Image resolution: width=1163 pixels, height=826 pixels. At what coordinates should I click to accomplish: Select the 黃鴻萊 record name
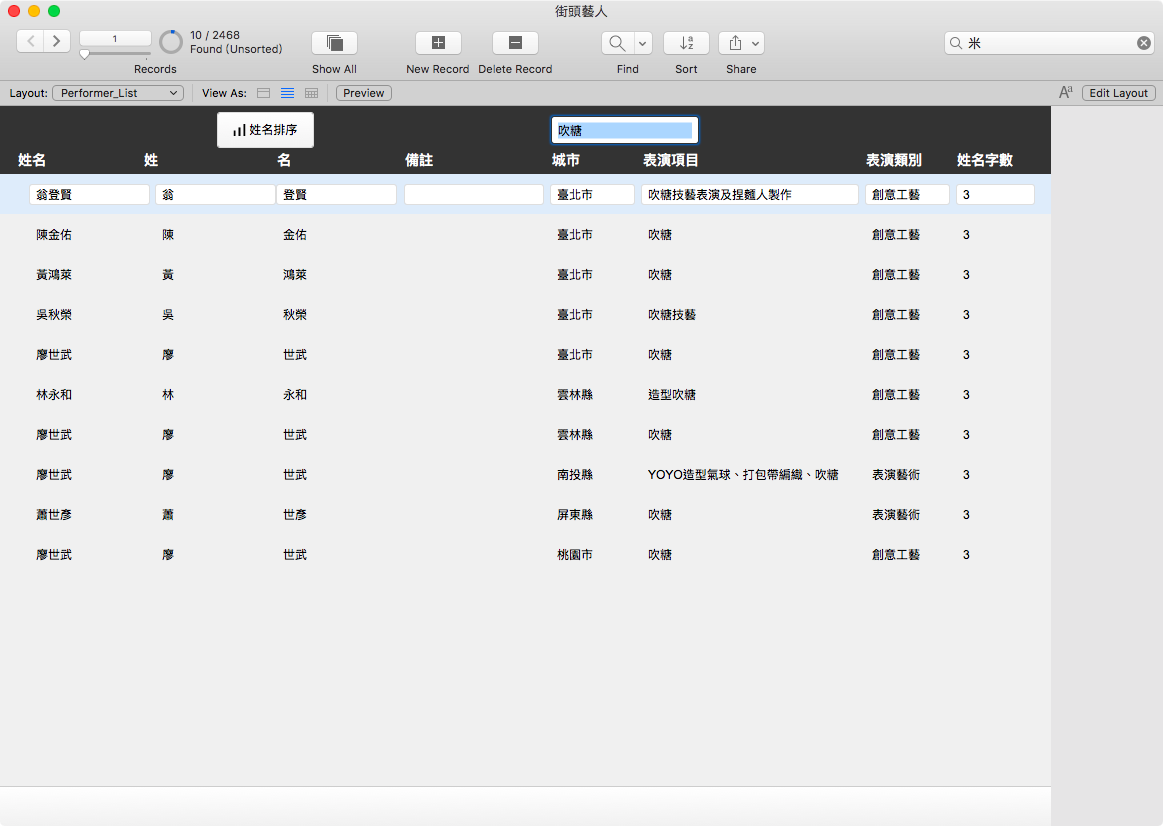pos(54,274)
